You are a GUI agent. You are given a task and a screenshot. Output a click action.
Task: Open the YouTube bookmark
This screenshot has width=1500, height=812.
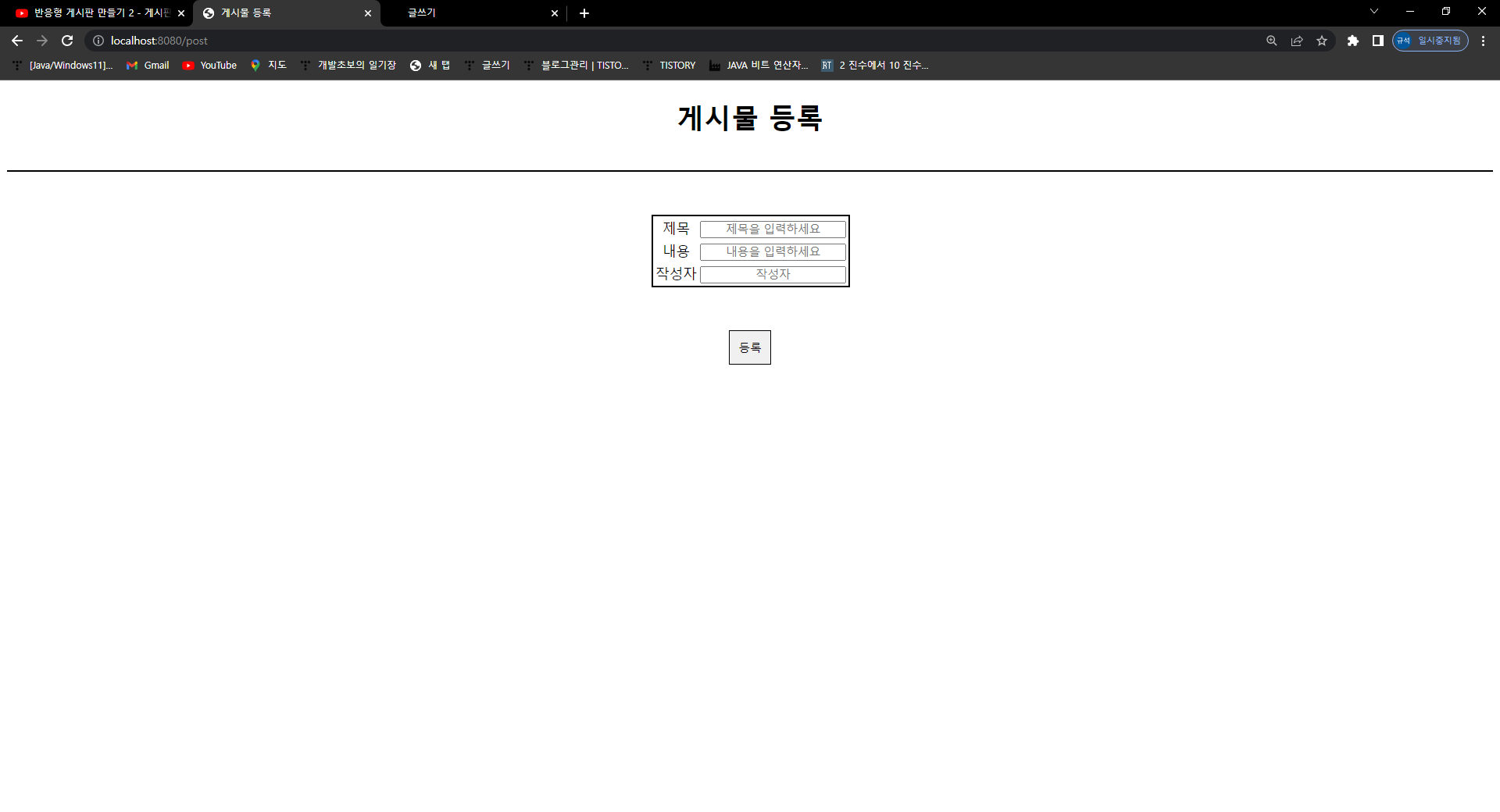209,66
